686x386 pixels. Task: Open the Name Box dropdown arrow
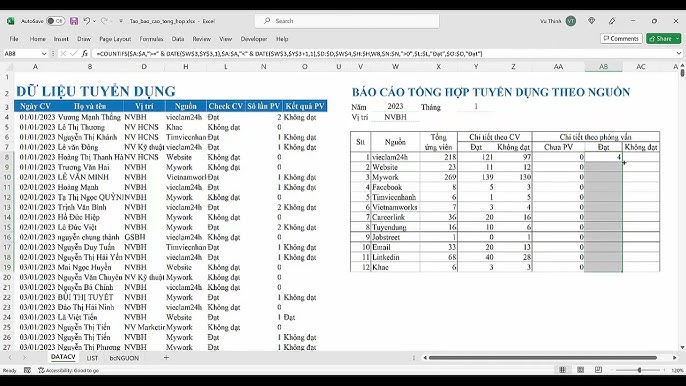click(44, 53)
